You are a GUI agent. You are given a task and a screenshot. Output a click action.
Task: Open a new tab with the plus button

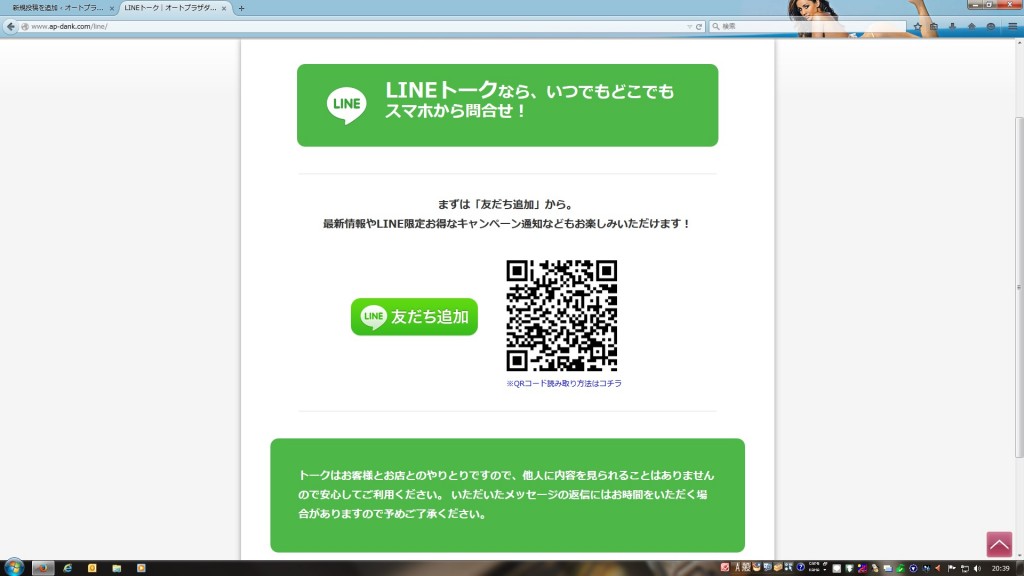[x=242, y=8]
